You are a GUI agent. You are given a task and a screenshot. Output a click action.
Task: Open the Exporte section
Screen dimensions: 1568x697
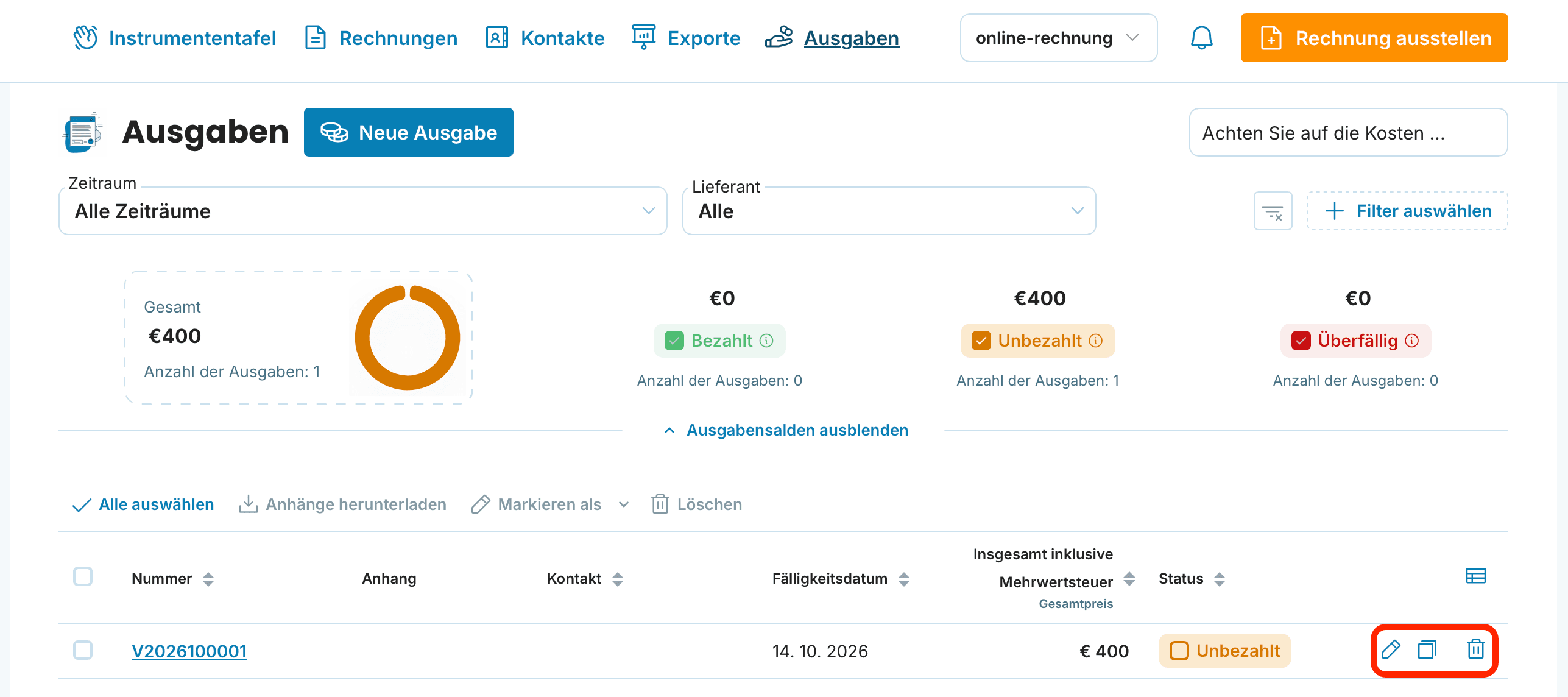(686, 38)
